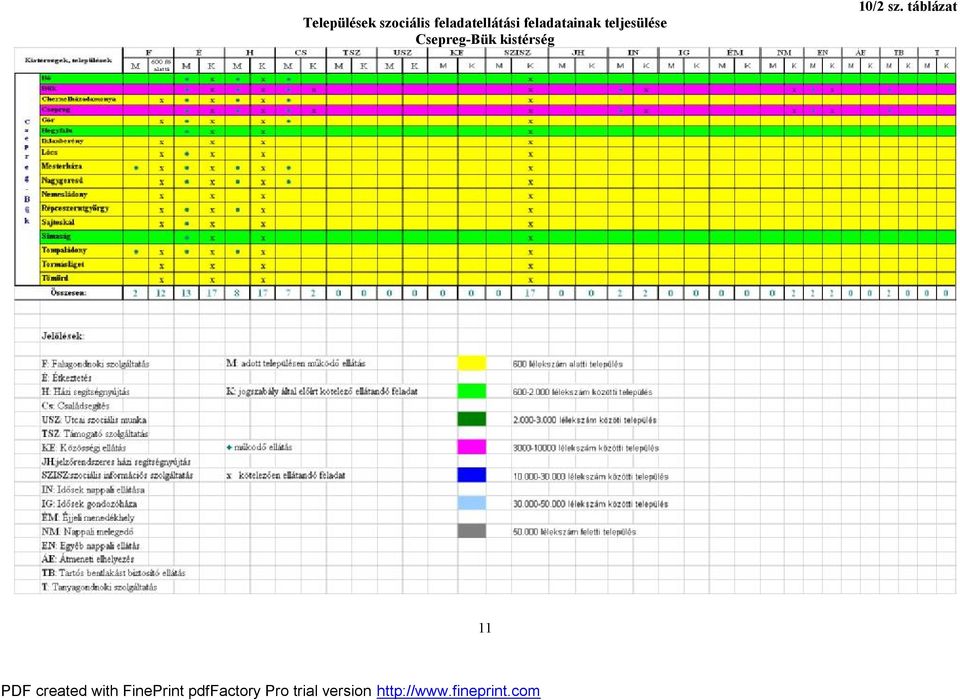
Task: Click the 'TB' column header
Action: 898,53
